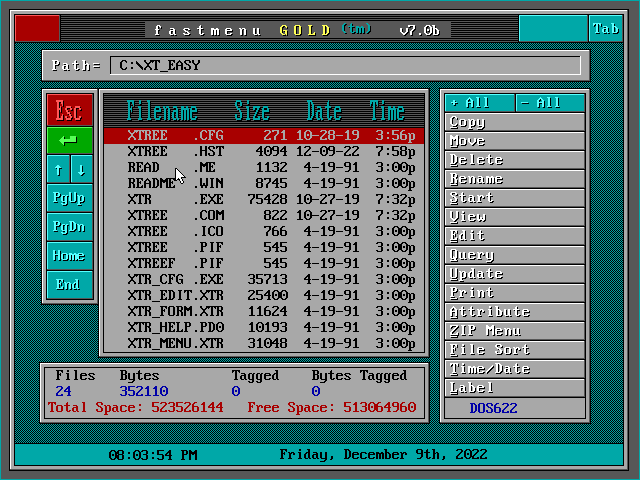The width and height of the screenshot is (640, 480).
Task: Select the XTREEF.PIF file row
Action: tap(264, 263)
